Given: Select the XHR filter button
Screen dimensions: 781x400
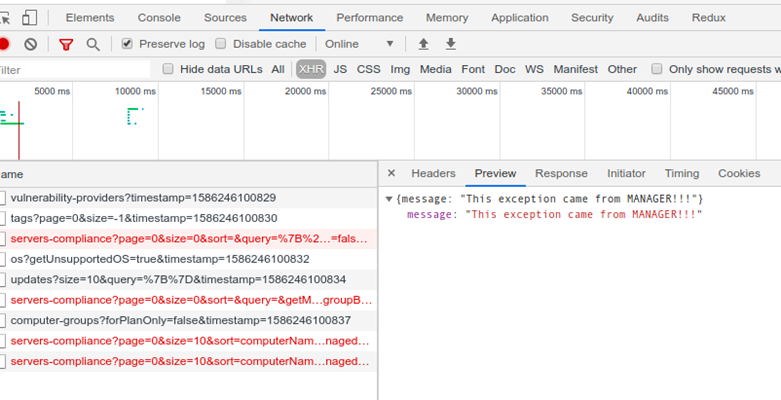Looking at the screenshot, I should 311,69.
